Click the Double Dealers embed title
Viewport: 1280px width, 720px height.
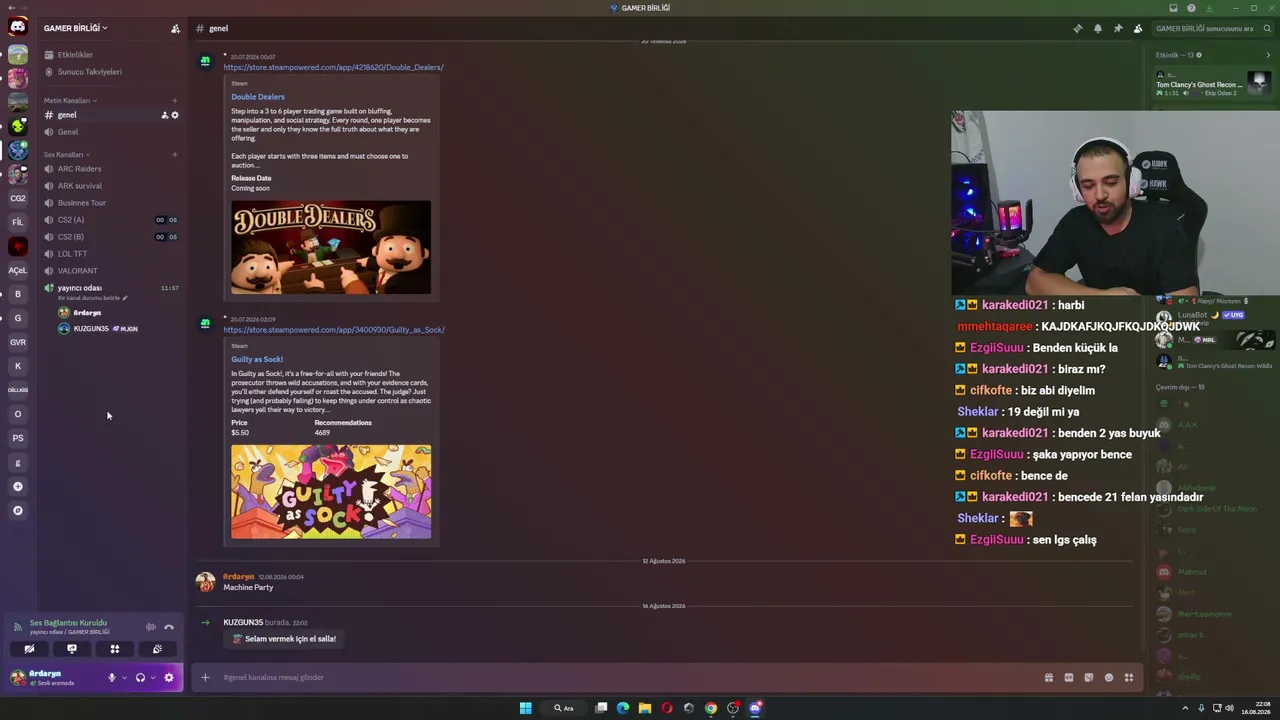[x=258, y=97]
